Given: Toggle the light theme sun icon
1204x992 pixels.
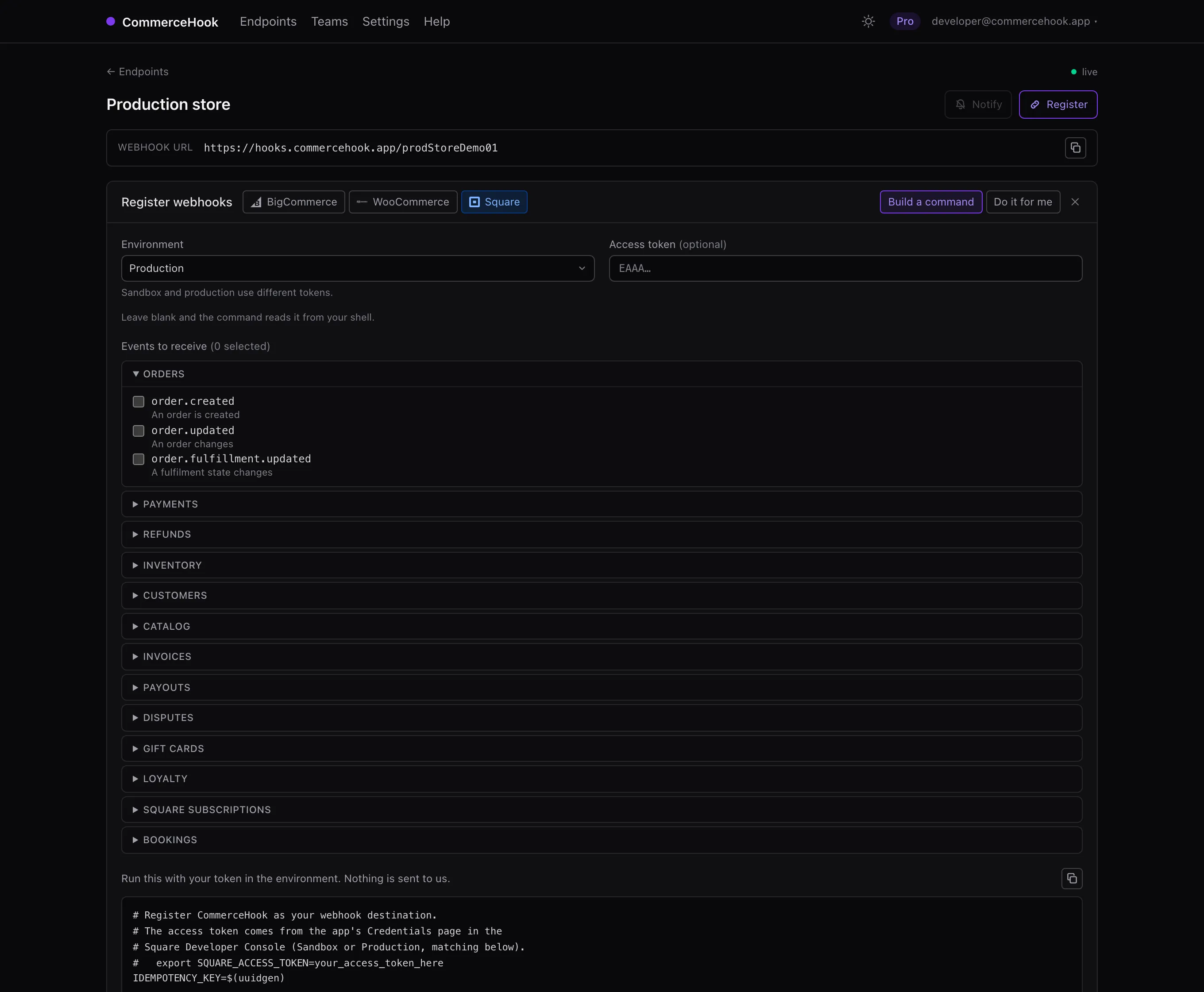Looking at the screenshot, I should pos(868,21).
